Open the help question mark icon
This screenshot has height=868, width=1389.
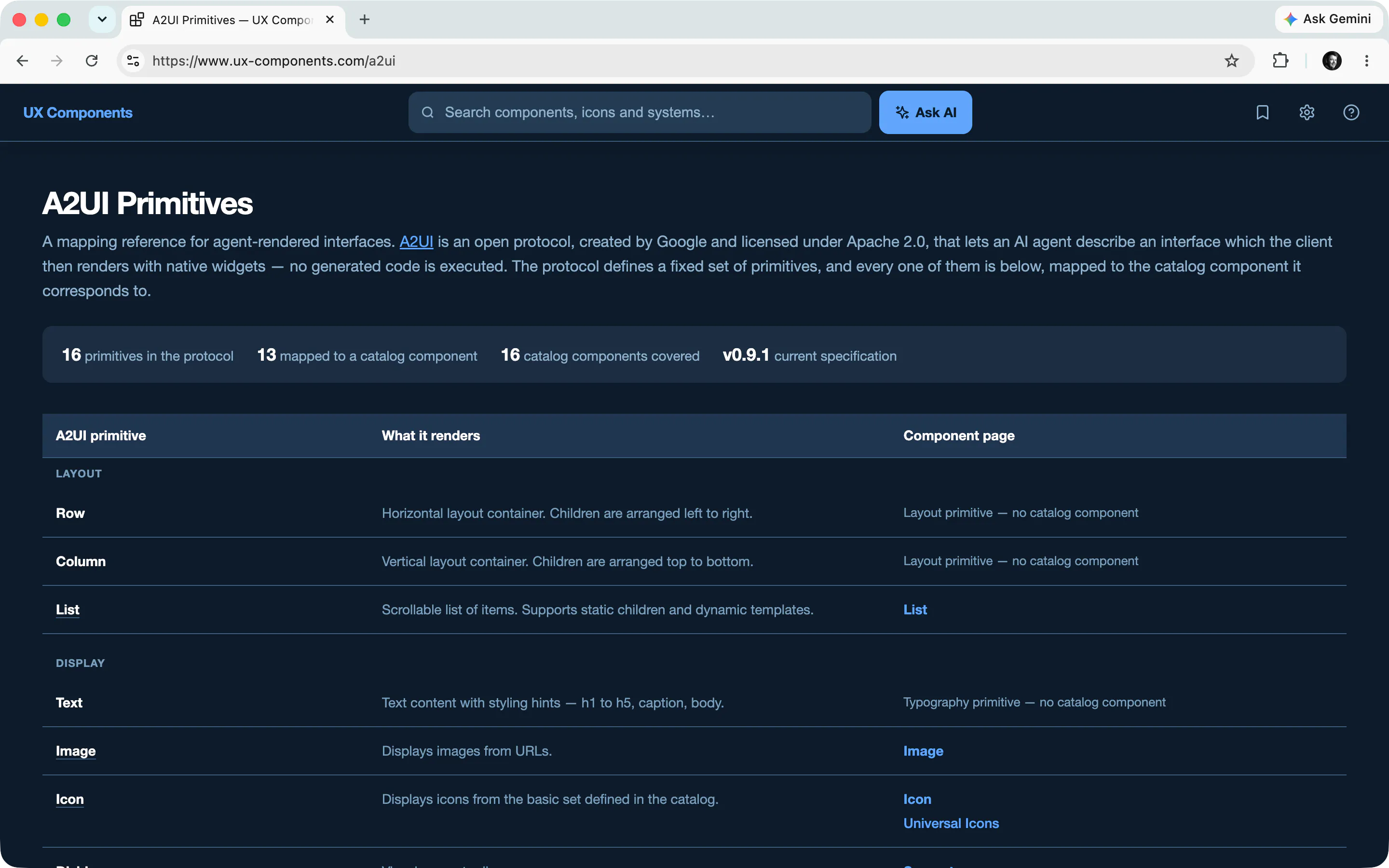click(1351, 112)
